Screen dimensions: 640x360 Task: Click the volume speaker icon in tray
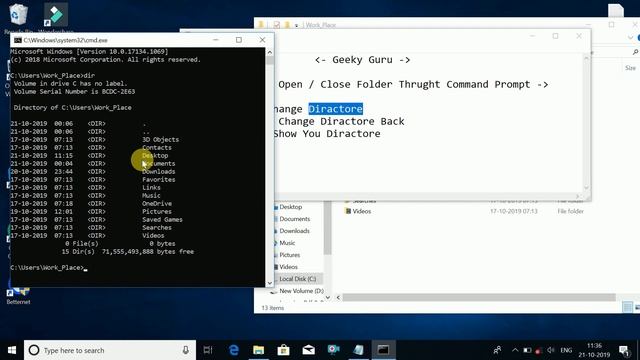click(x=551, y=350)
